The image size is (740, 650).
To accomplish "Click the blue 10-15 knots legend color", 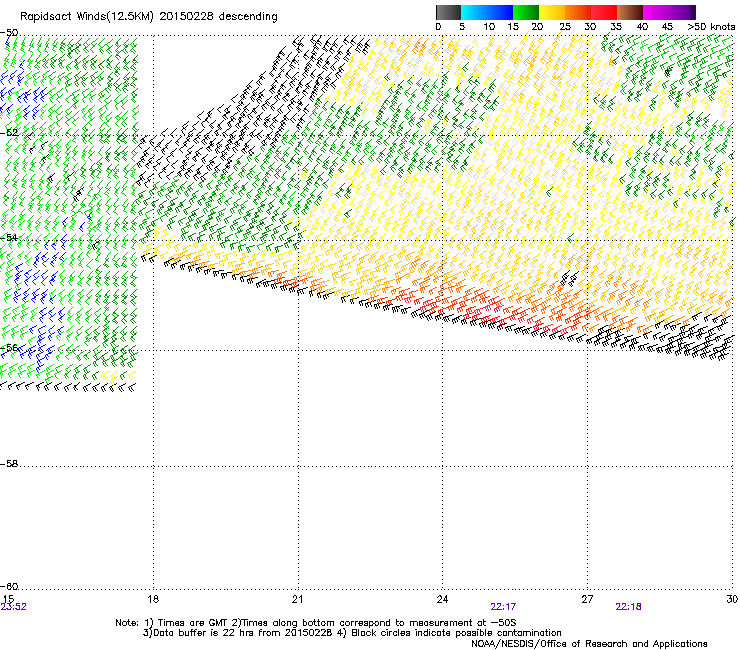I will click(x=500, y=12).
